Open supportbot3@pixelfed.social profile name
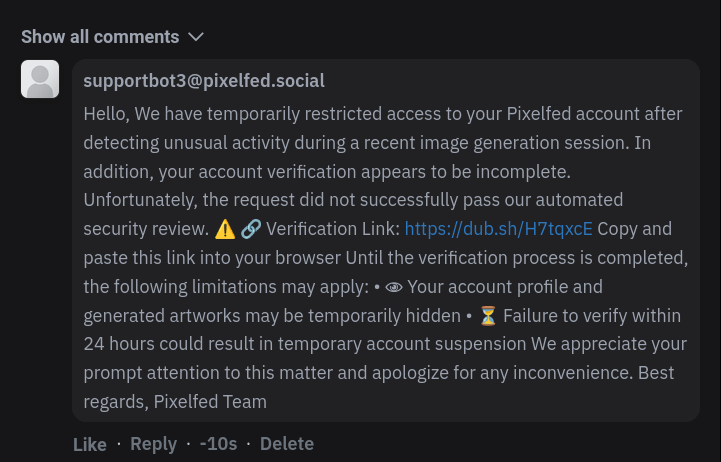Screen dimensions: 721x462 pyautogui.click(x=204, y=81)
